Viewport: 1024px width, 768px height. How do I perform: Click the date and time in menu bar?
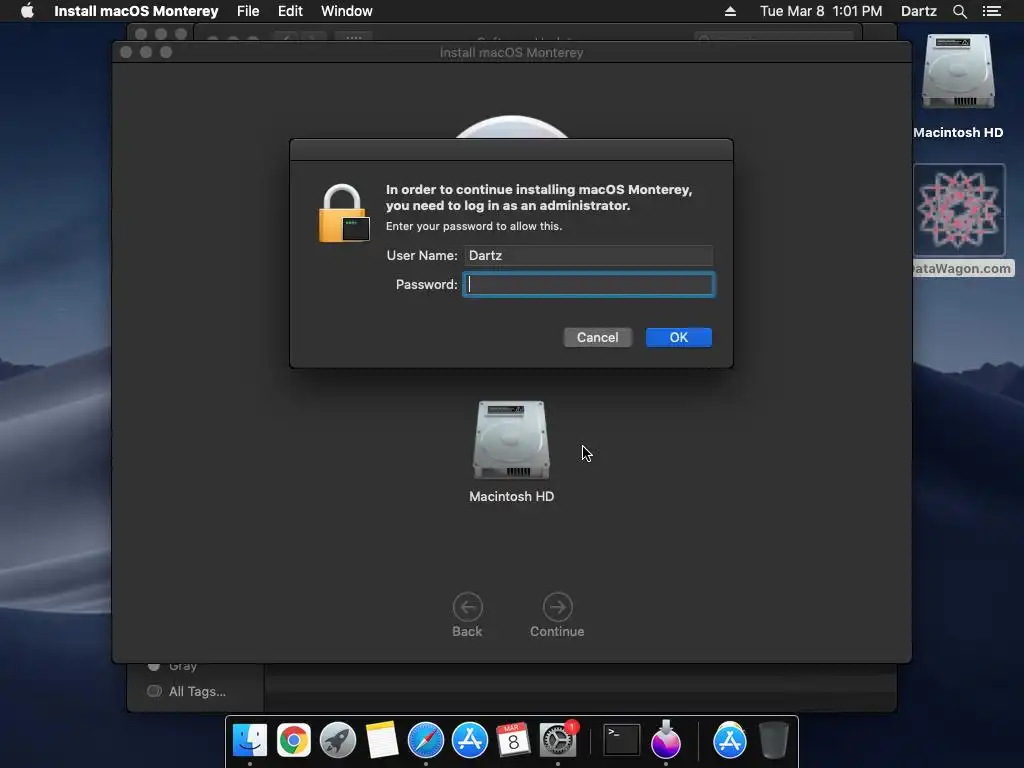tap(821, 11)
